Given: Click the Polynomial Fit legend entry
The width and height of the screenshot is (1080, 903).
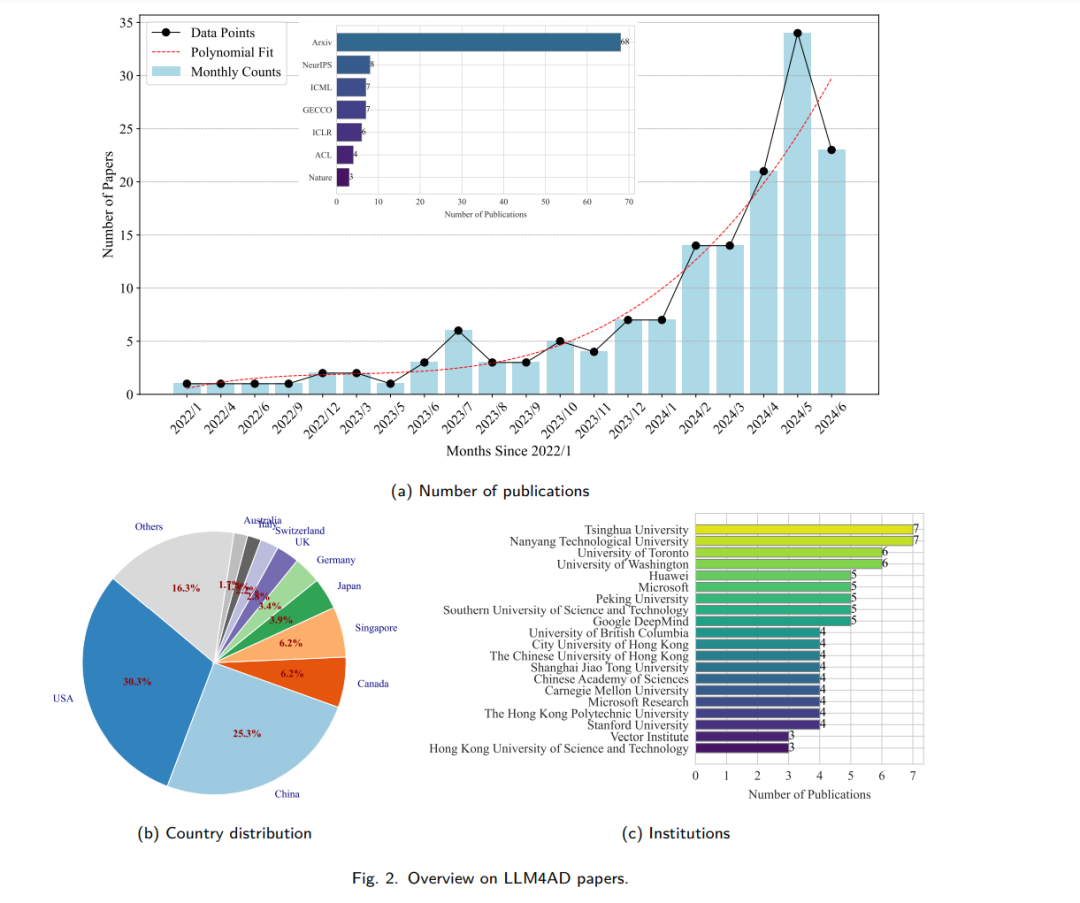Looking at the screenshot, I should pyautogui.click(x=213, y=52).
